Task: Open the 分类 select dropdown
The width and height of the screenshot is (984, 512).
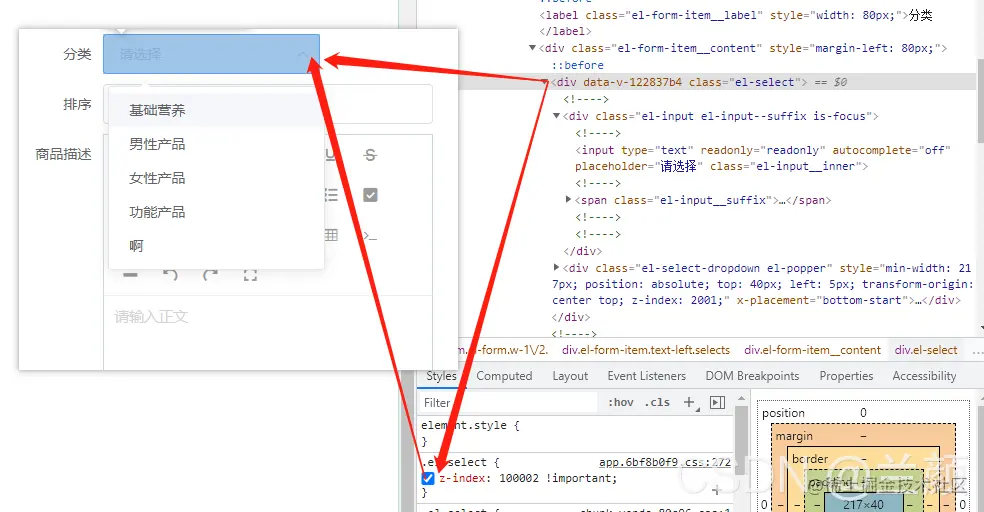Action: point(211,54)
